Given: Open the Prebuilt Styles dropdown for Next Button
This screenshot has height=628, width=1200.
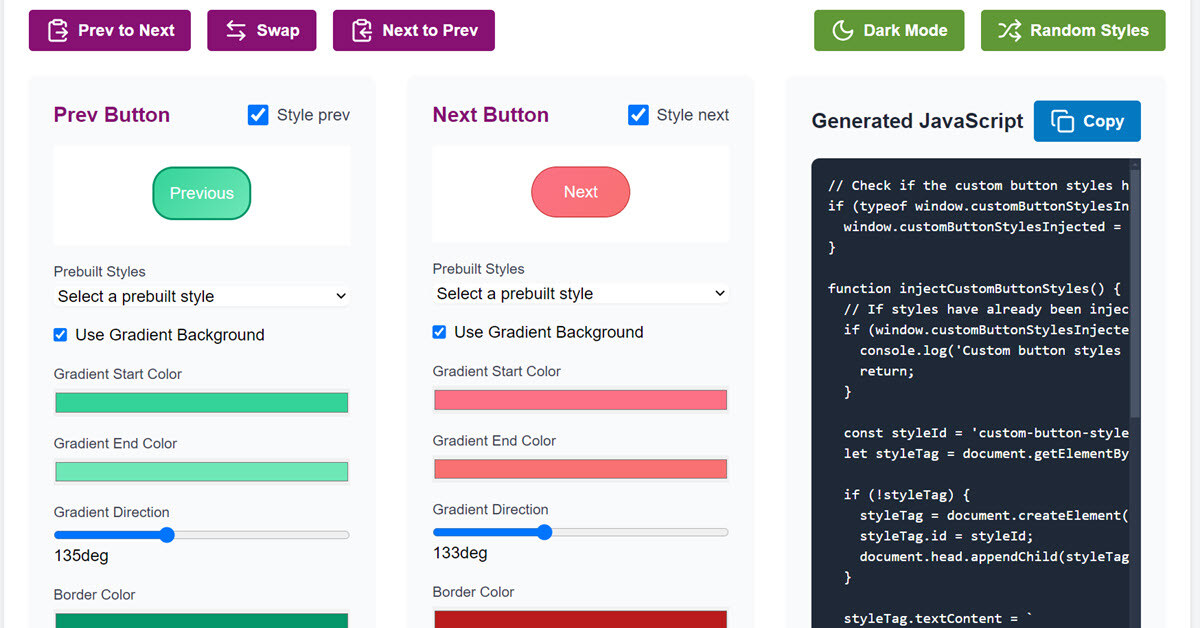Looking at the screenshot, I should pos(580,293).
